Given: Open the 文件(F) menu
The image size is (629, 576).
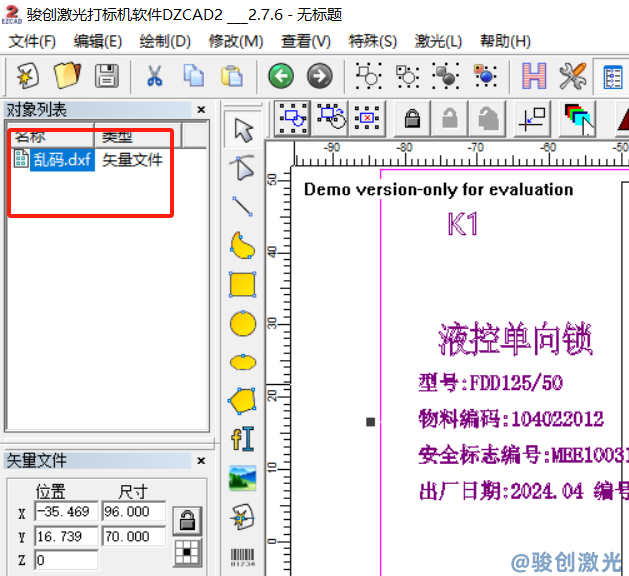Looking at the screenshot, I should coord(32,41).
